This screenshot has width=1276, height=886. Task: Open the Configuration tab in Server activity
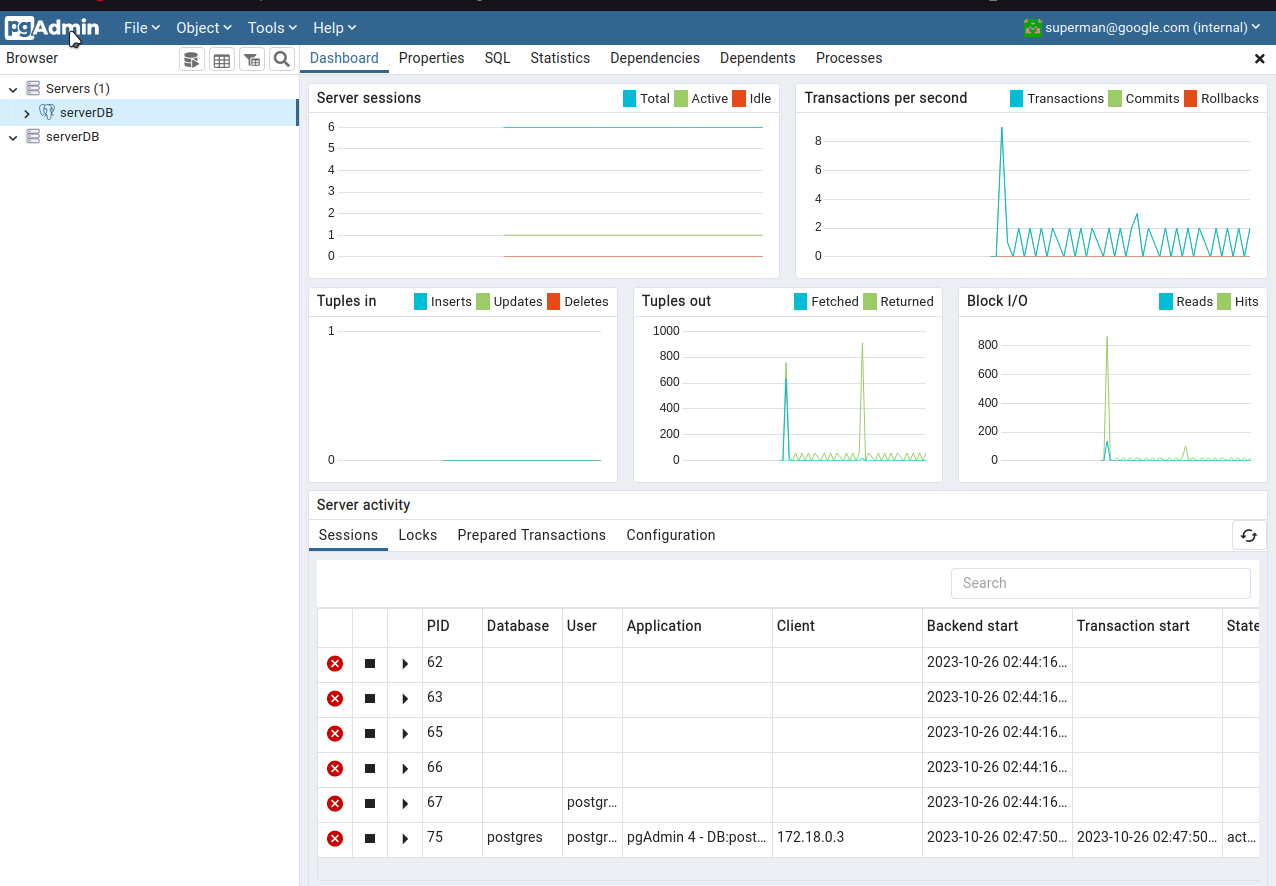tap(671, 535)
